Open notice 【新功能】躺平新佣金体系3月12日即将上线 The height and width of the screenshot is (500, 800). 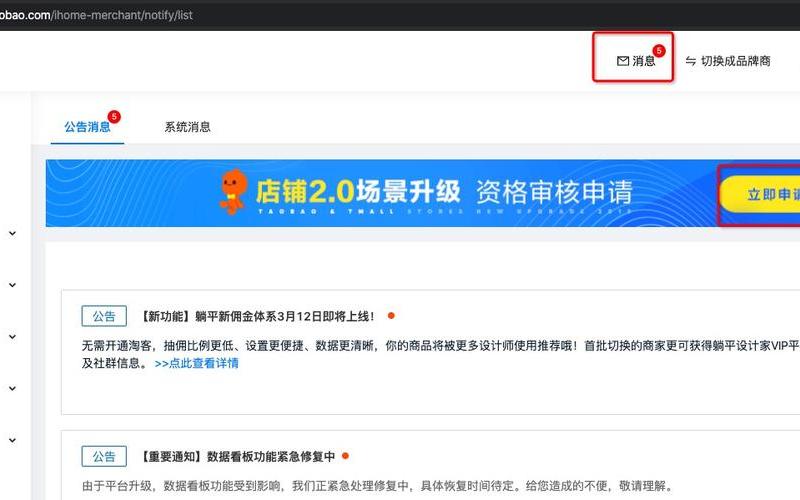(x=258, y=316)
